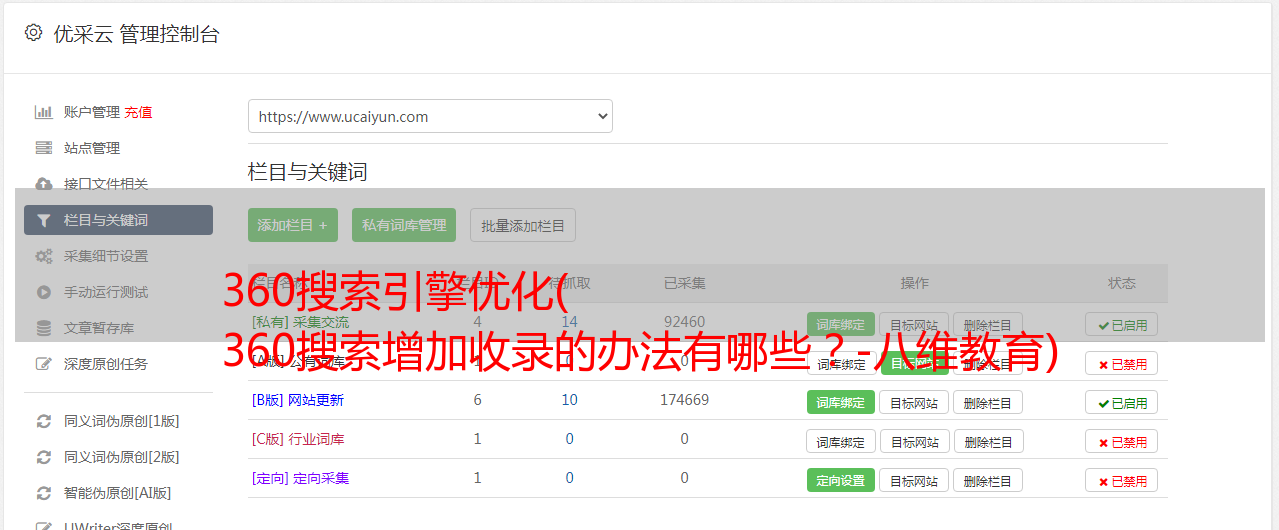
Task: Click the gears icon for 采集细节设置
Action: pyautogui.click(x=43, y=256)
